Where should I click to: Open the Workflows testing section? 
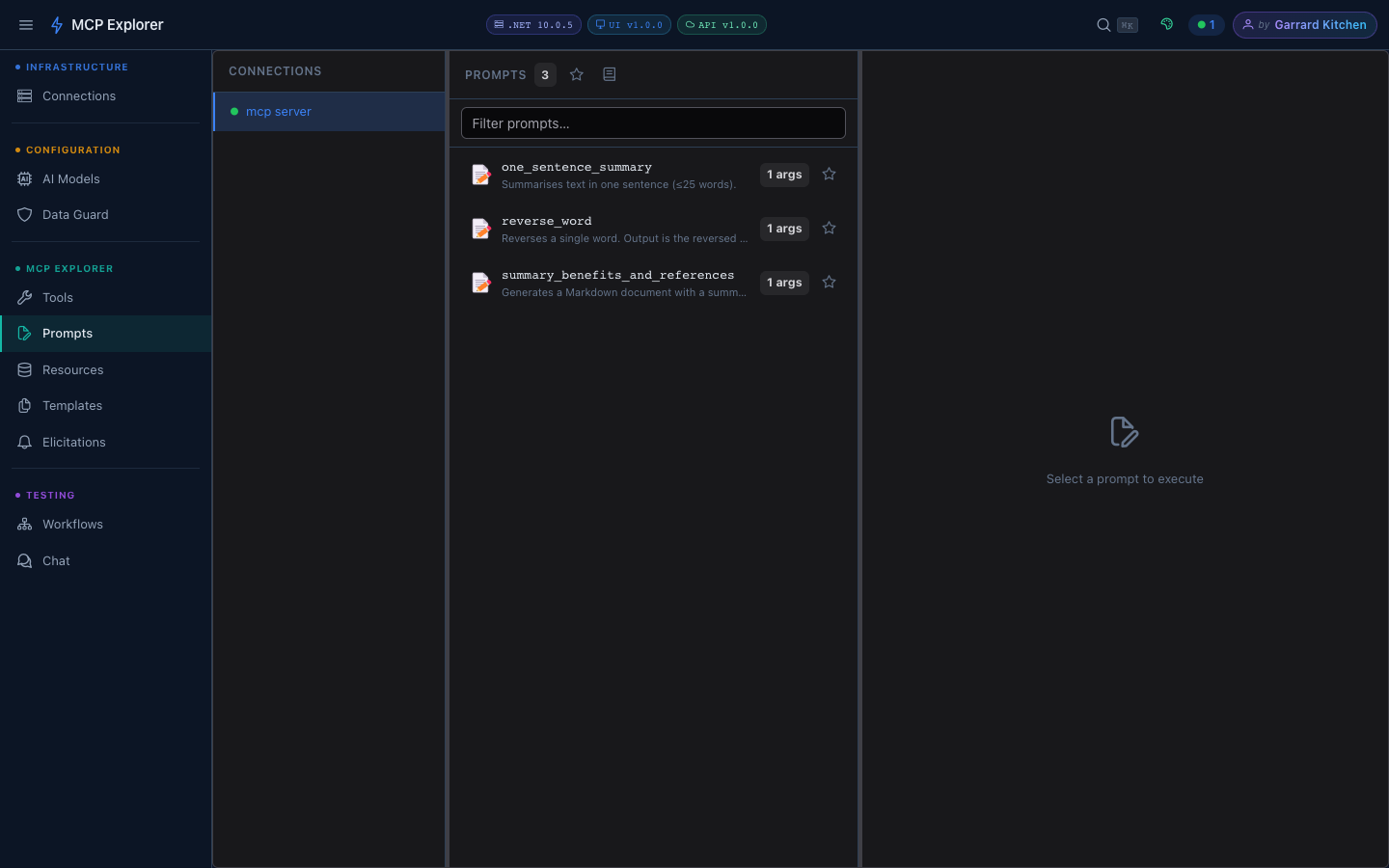73,524
